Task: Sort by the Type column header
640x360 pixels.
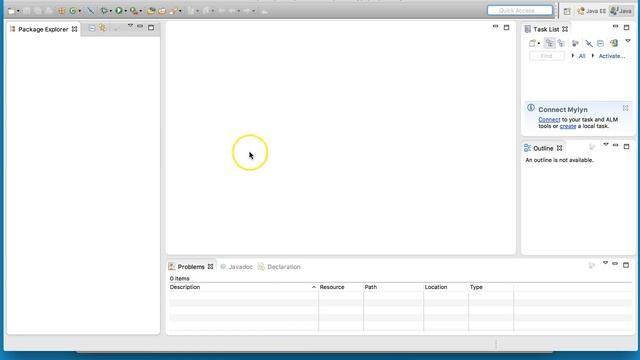Action: click(491, 287)
